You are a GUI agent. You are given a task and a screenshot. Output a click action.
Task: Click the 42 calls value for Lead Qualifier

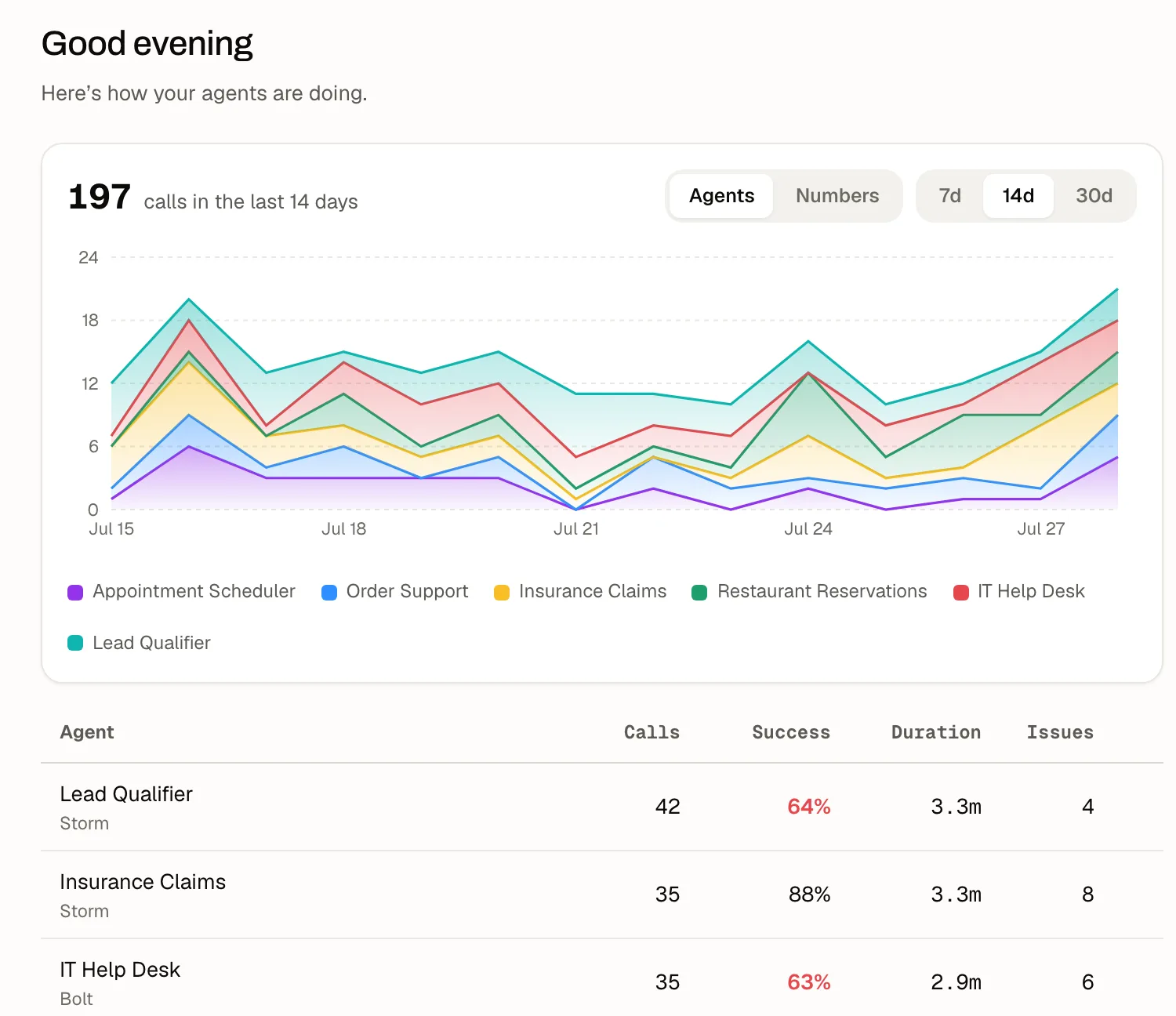[x=667, y=807]
